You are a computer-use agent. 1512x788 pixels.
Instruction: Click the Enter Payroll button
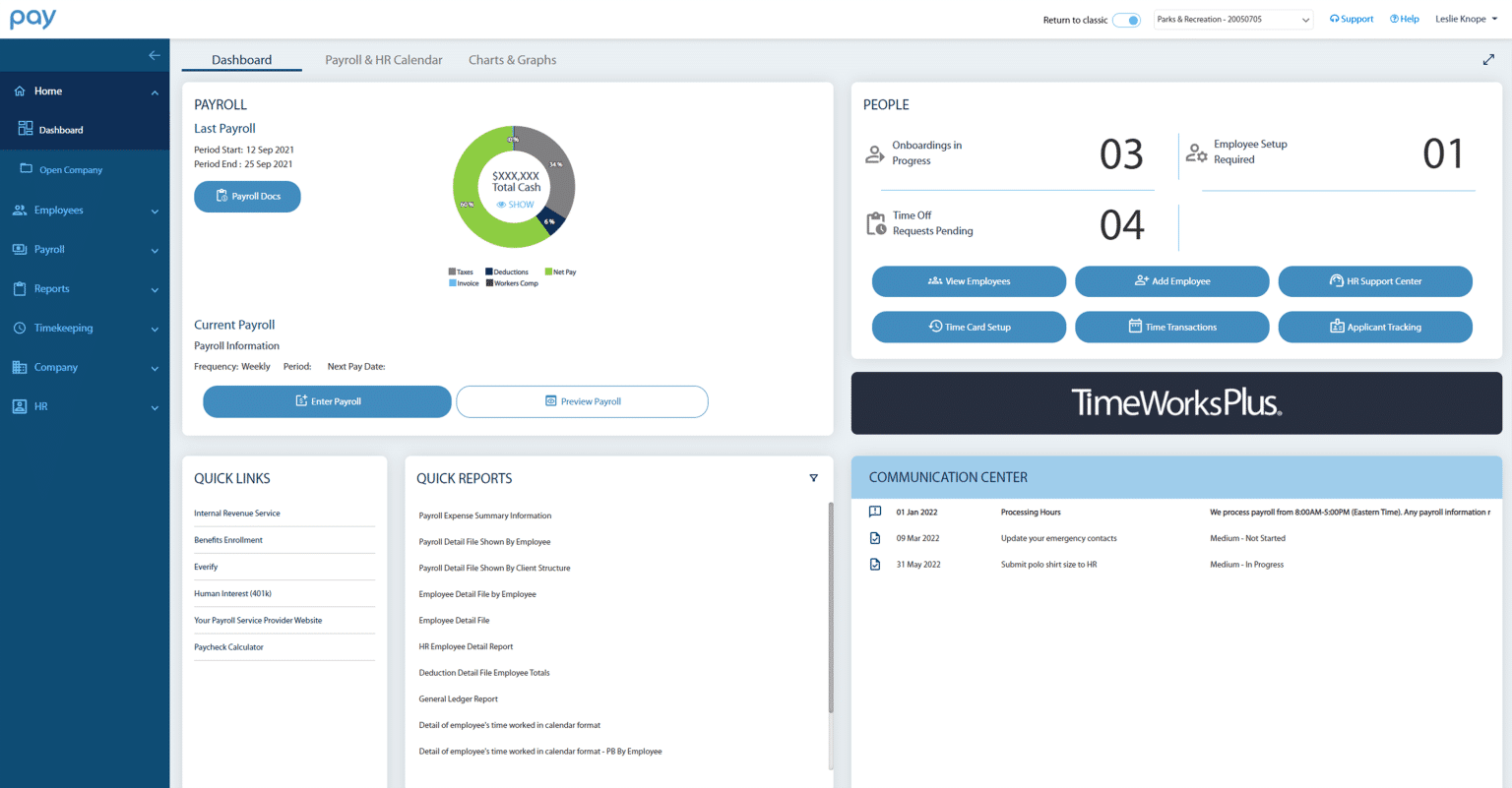[326, 401]
